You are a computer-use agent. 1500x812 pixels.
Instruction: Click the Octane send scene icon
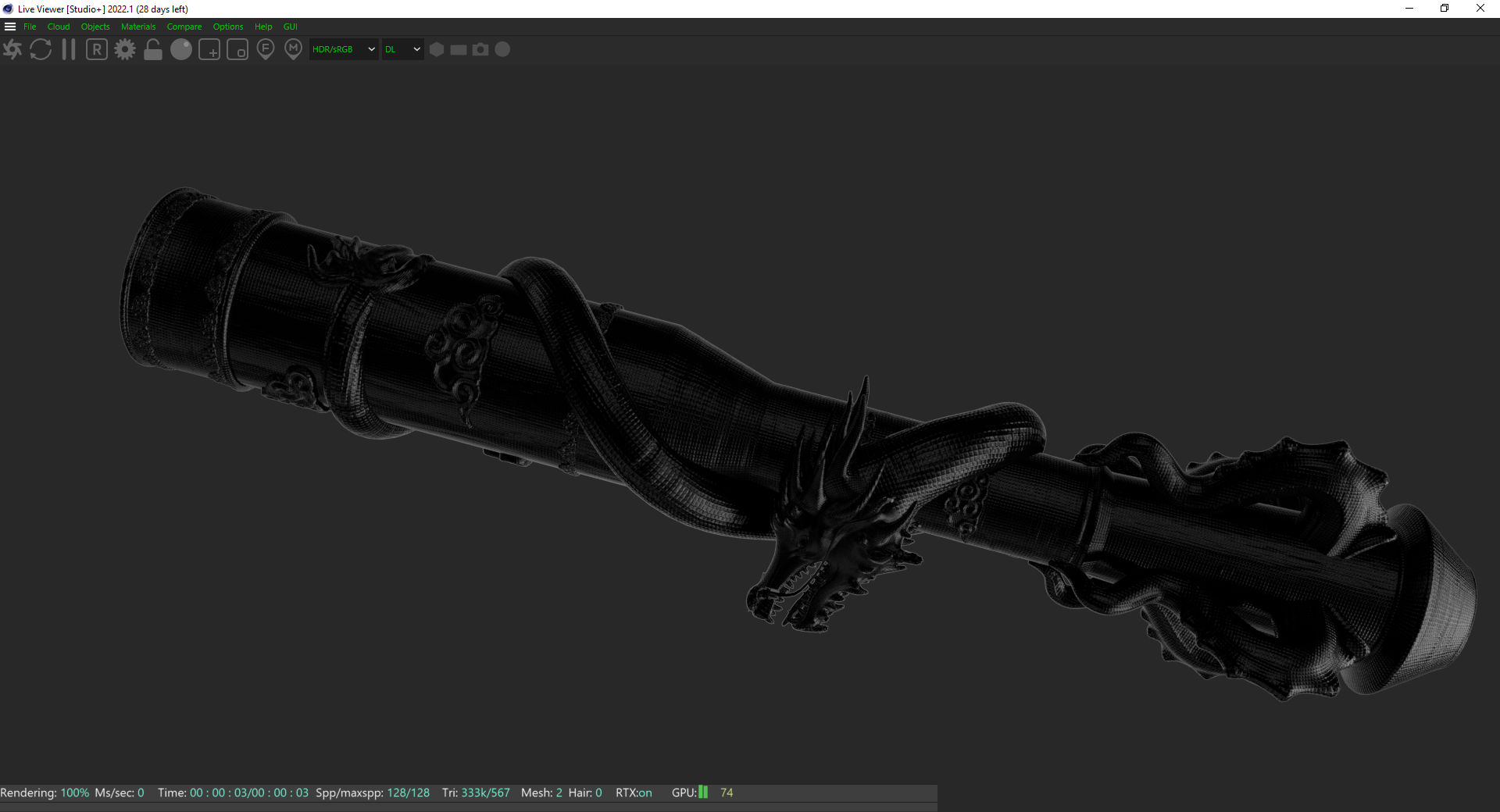pos(12,50)
